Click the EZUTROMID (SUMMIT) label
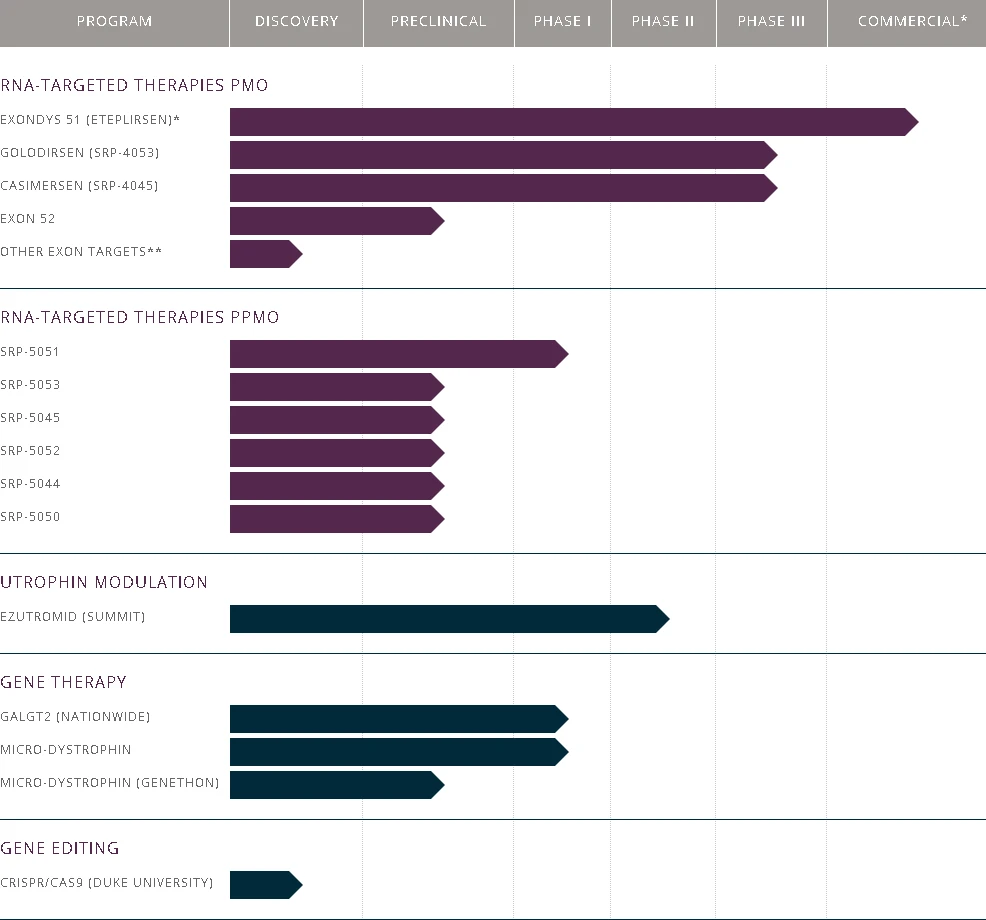Viewport: 986px width, 920px height. [73, 617]
